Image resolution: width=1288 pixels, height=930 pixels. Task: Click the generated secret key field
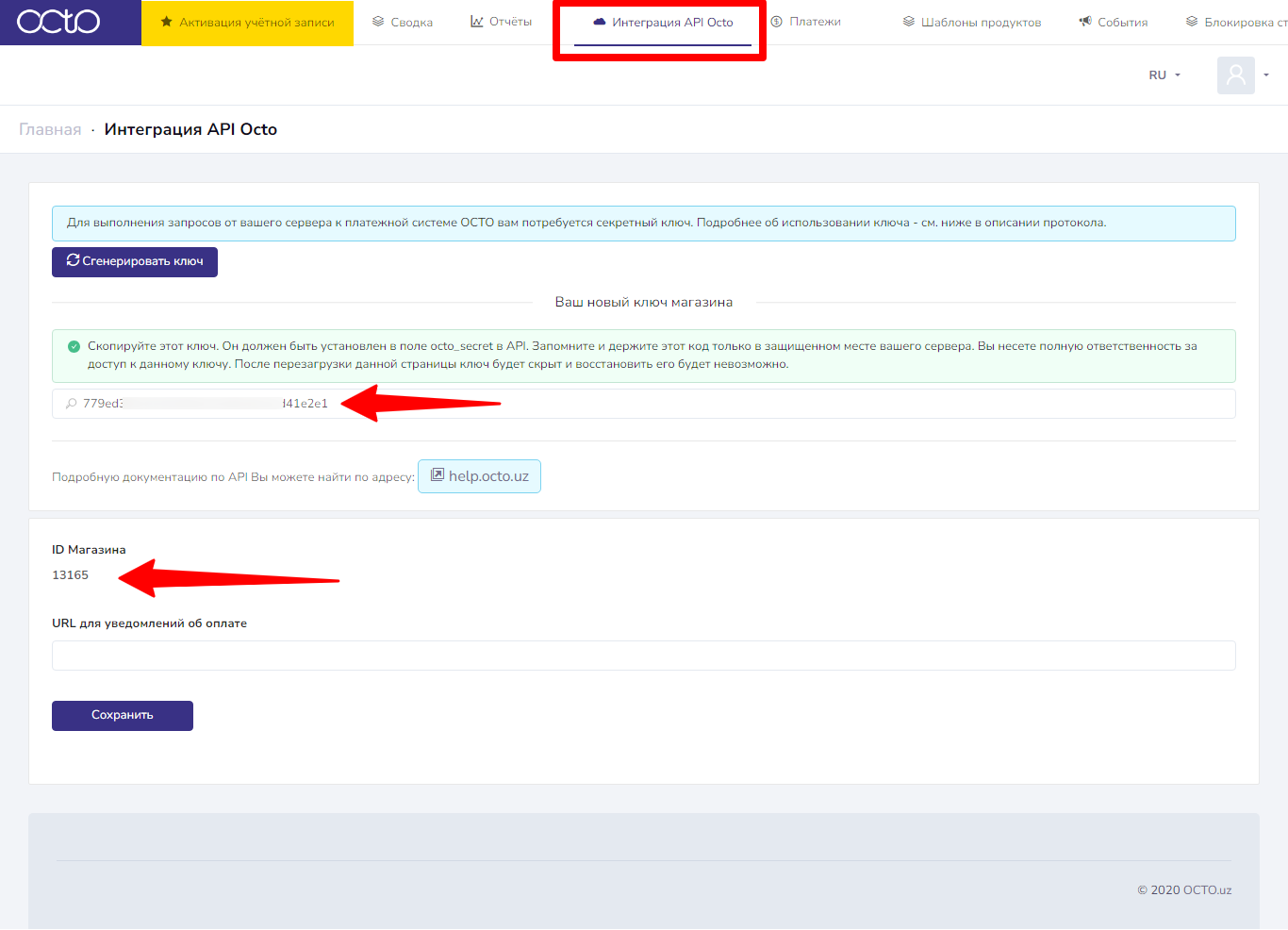(754, 404)
